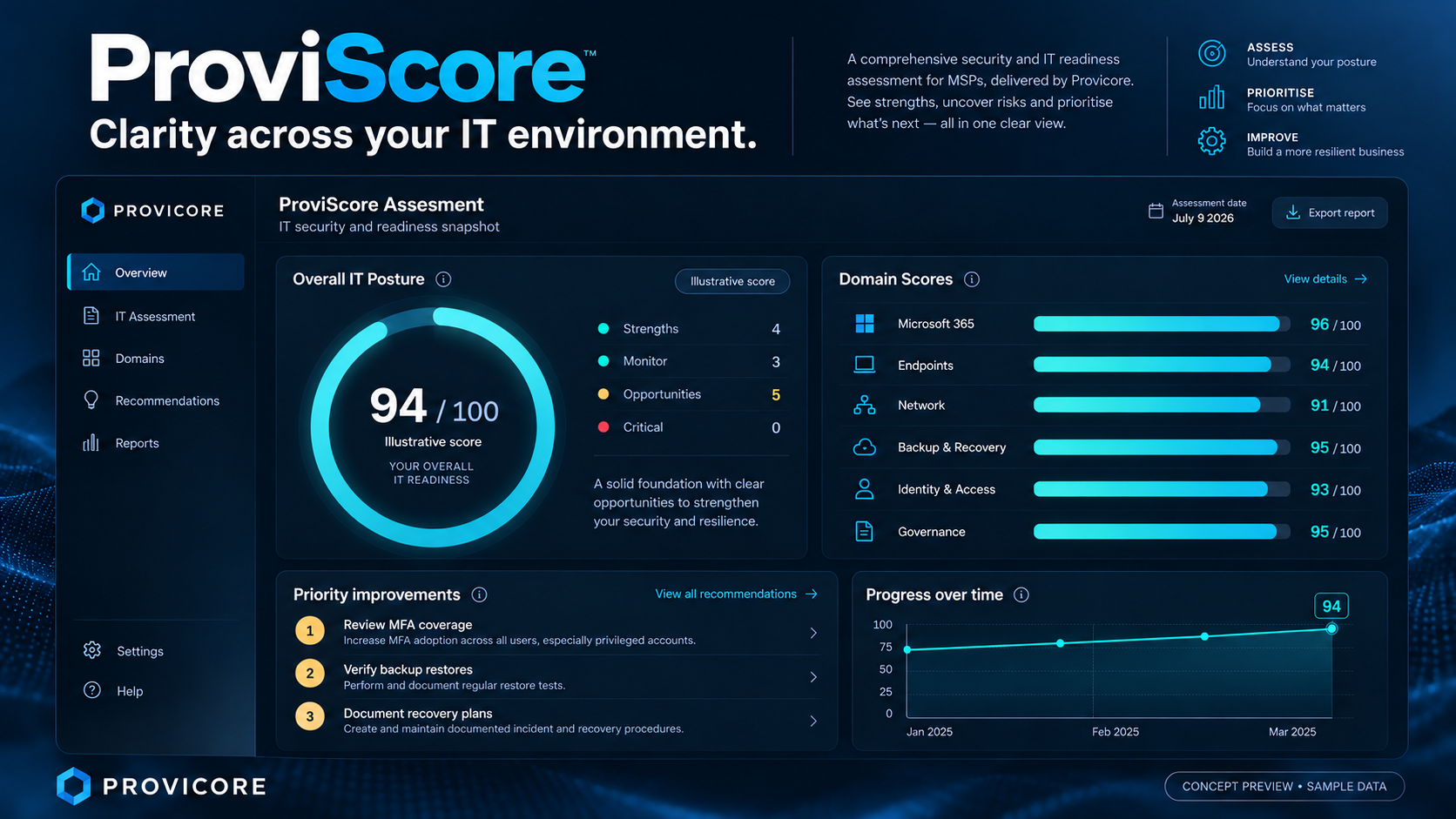The height and width of the screenshot is (819, 1456).
Task: Click the Concept Preview Sample Data badge
Action: click(x=1284, y=786)
